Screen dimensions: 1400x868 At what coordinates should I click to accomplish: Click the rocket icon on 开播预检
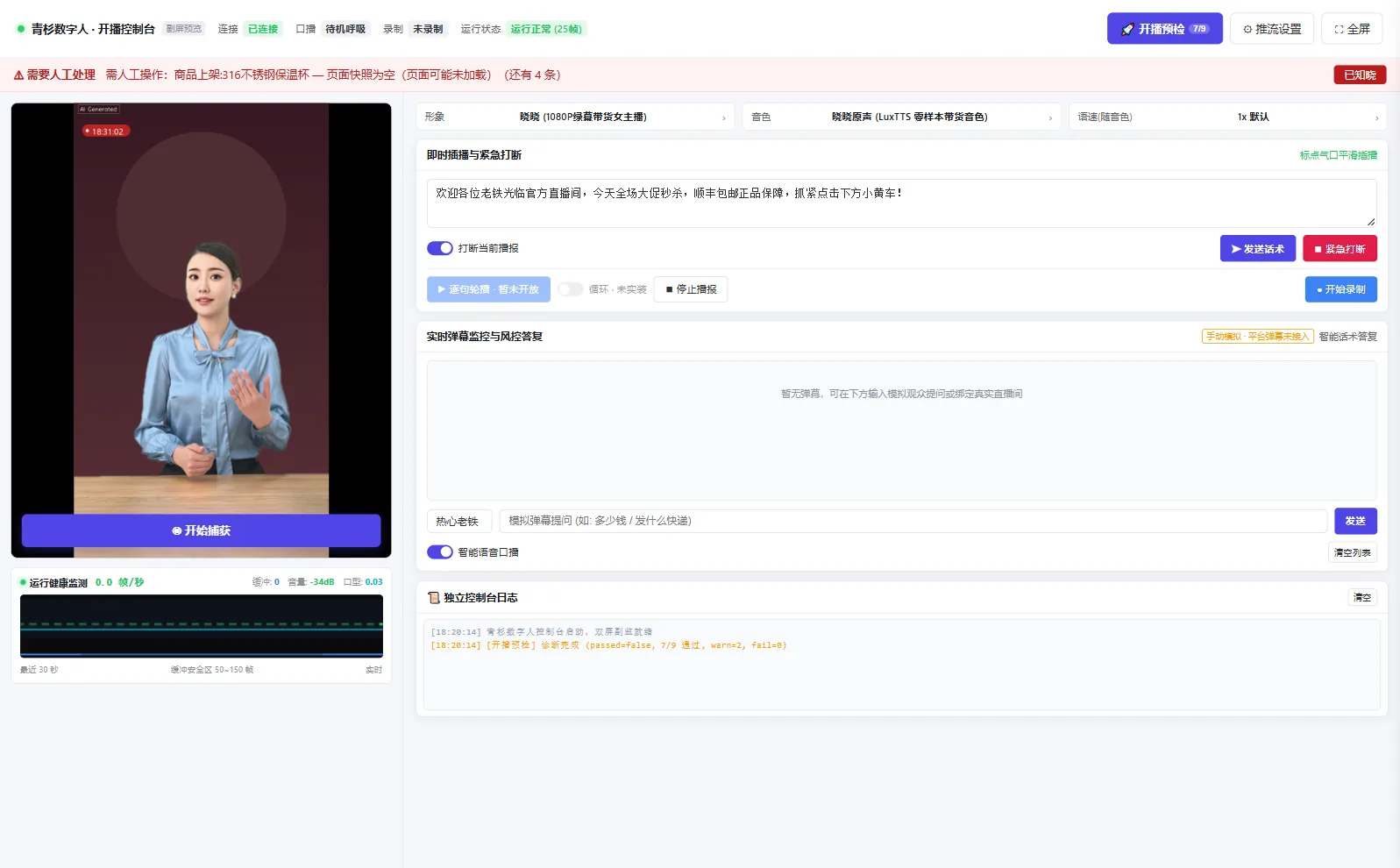click(x=1127, y=29)
